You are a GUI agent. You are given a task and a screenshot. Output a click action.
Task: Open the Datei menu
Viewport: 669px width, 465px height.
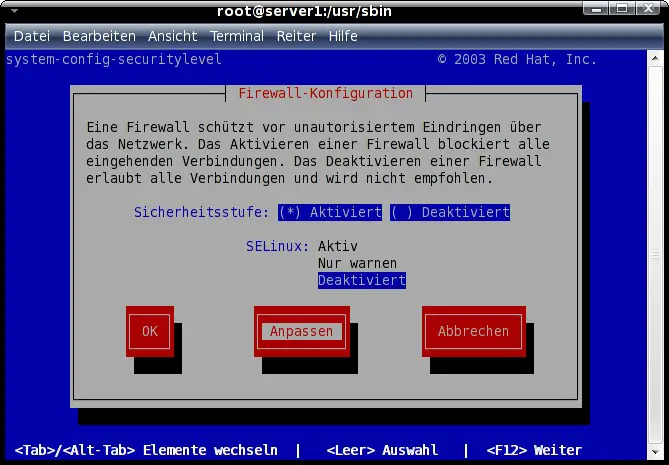tap(32, 36)
